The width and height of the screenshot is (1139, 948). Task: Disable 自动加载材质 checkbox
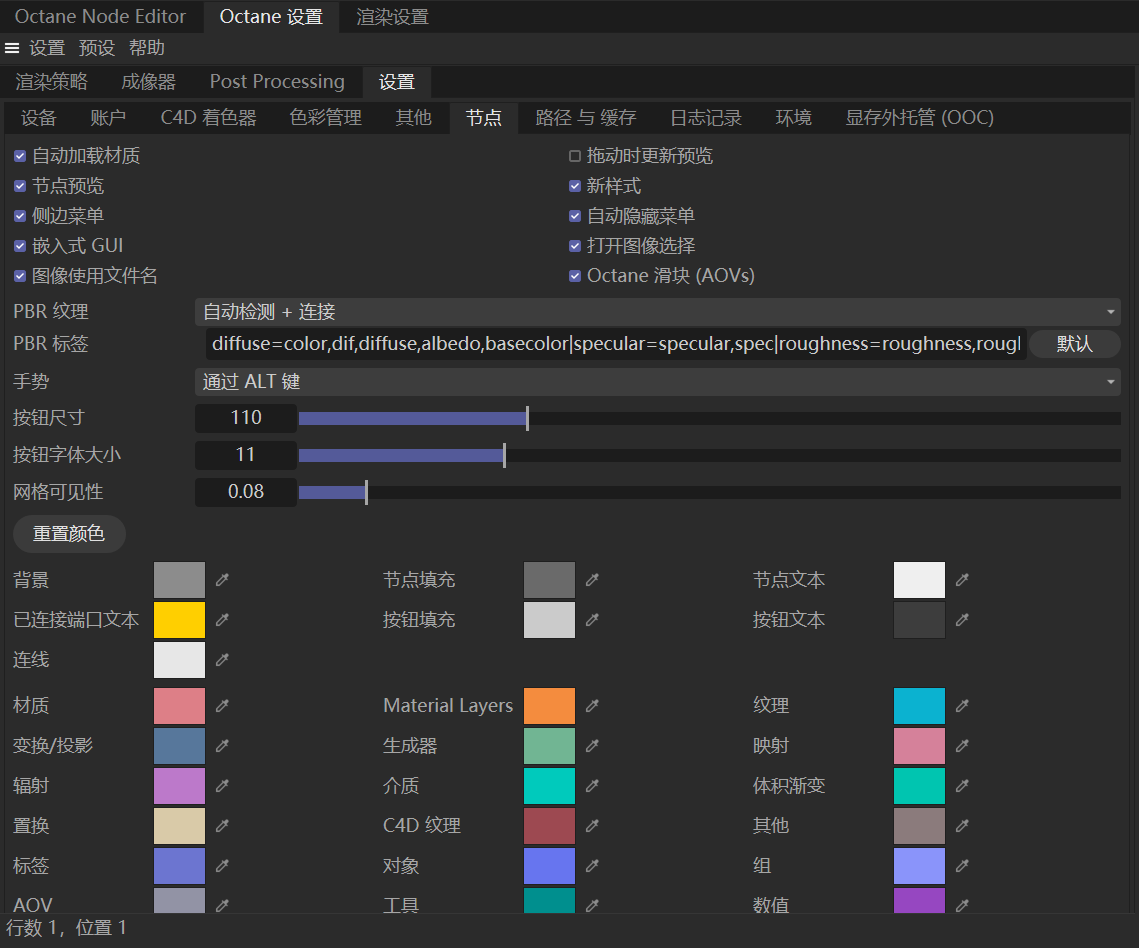20,156
